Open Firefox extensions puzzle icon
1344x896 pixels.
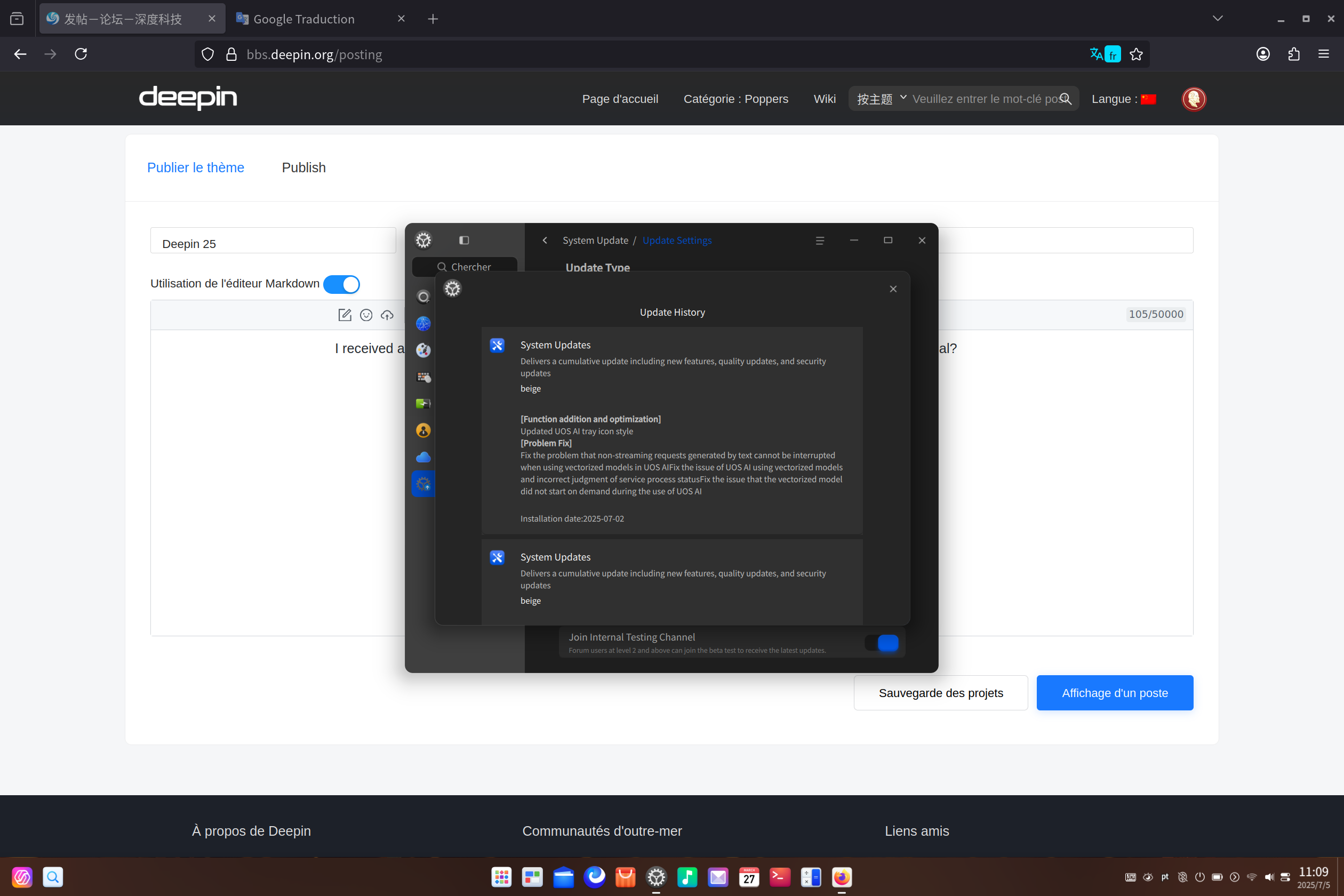click(1294, 54)
